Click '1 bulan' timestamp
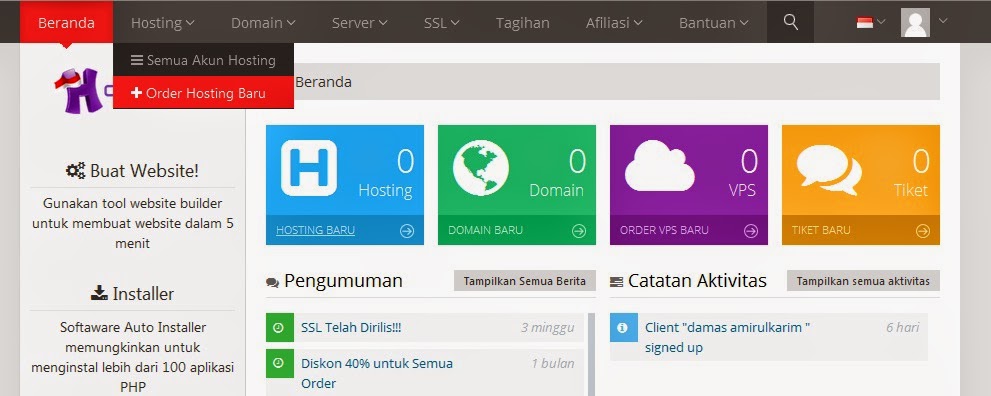The width and height of the screenshot is (991, 396). pyautogui.click(x=553, y=363)
